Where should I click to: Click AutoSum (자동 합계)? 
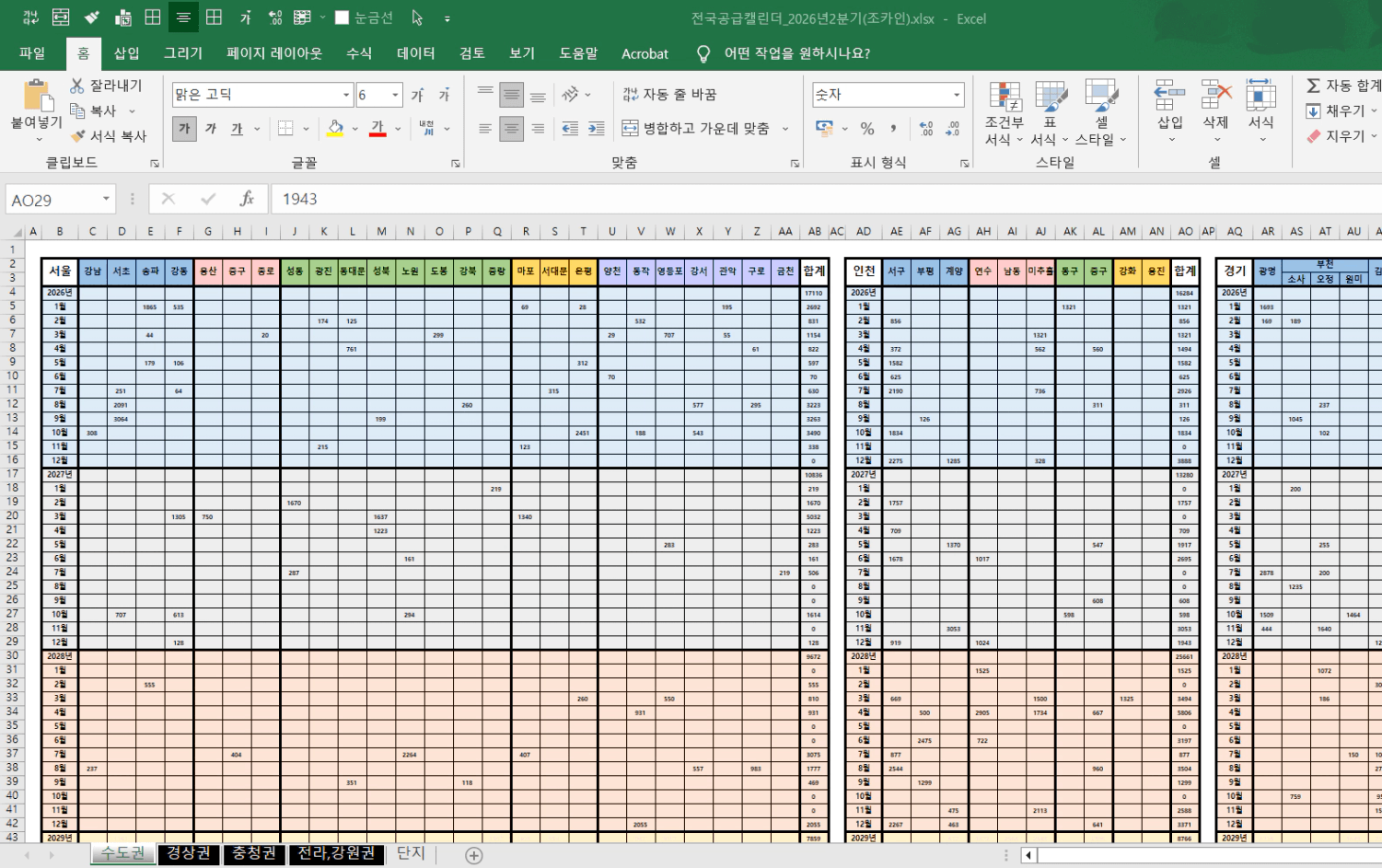pyautogui.click(x=1343, y=86)
